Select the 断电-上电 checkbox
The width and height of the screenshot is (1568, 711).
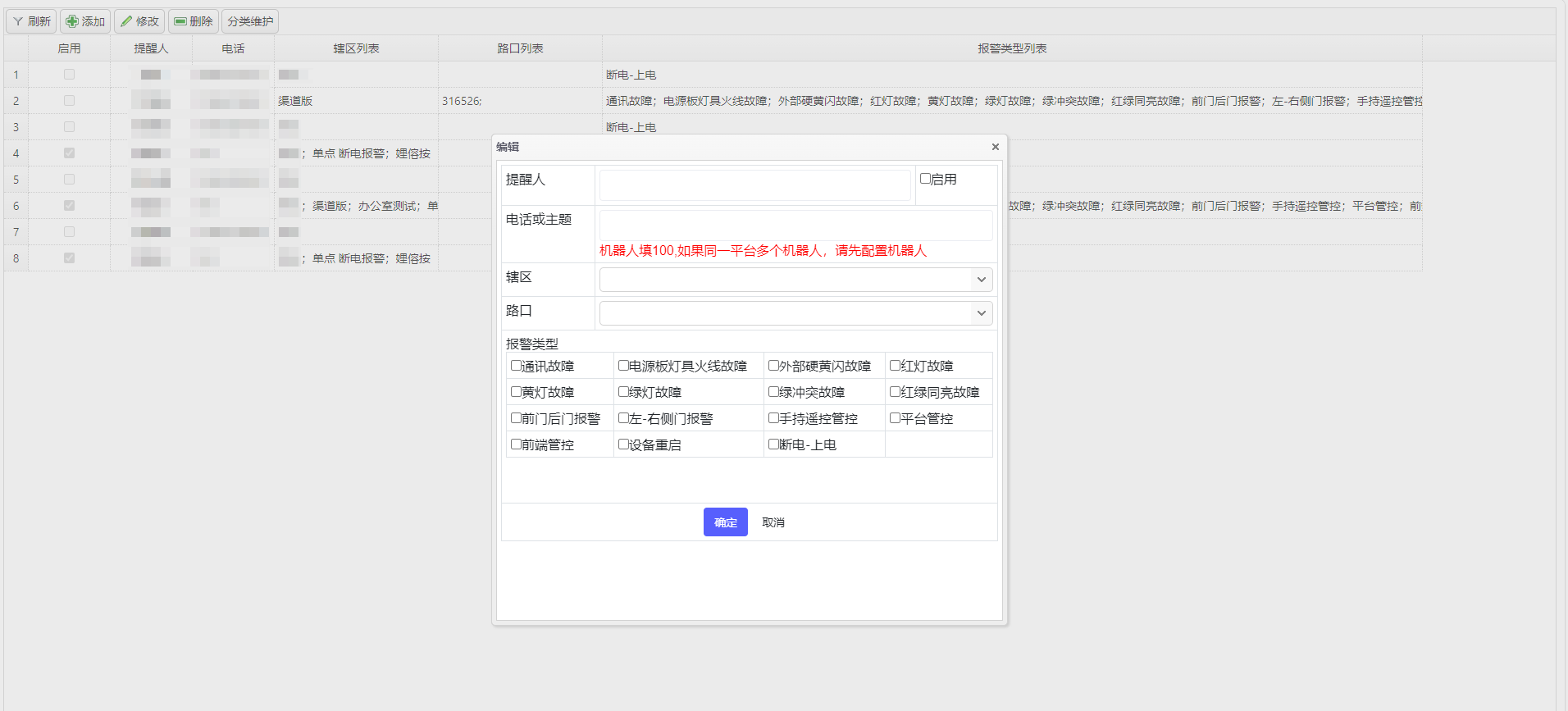773,444
